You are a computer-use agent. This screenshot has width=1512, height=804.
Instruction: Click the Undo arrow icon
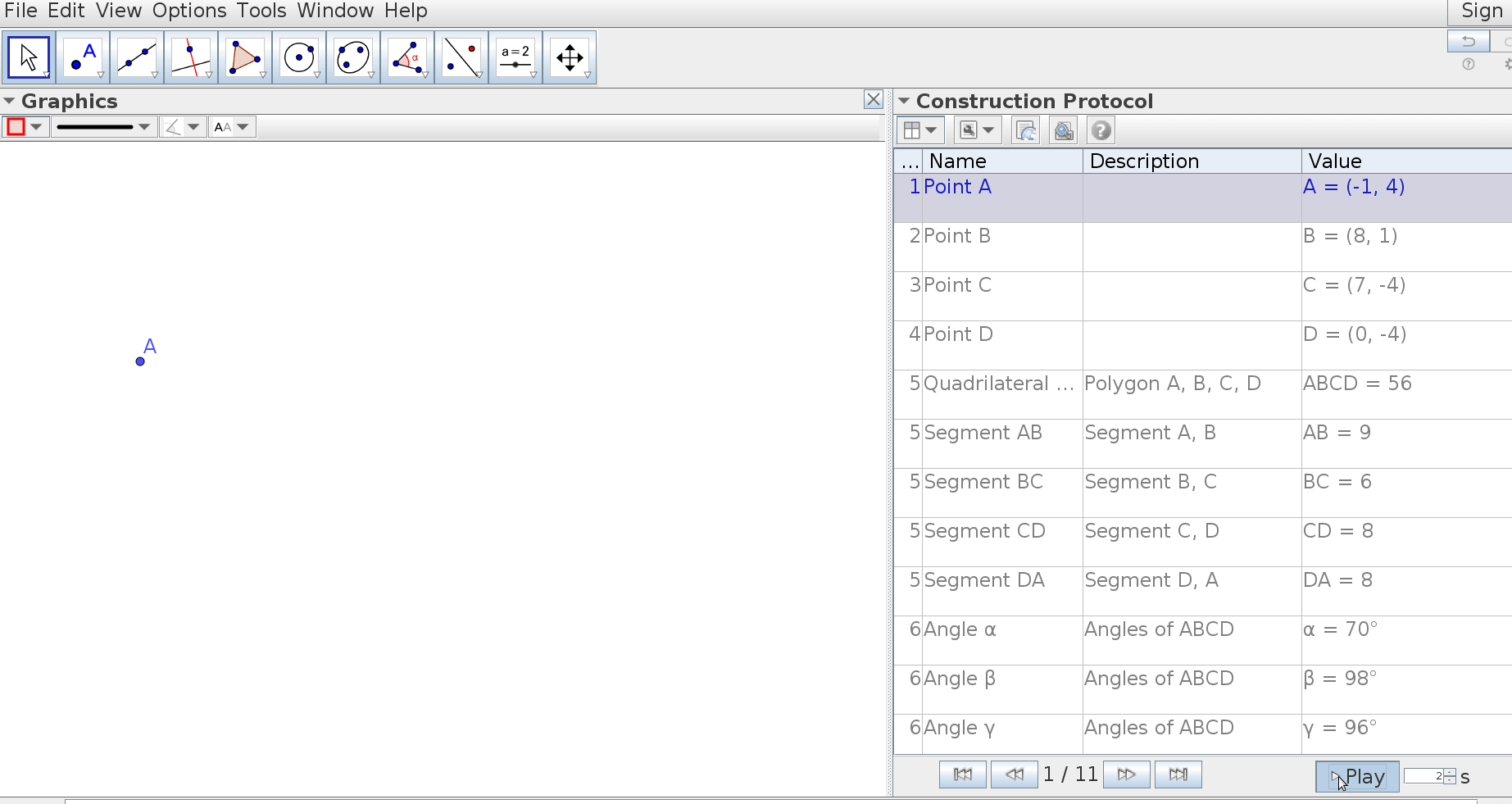1469,41
